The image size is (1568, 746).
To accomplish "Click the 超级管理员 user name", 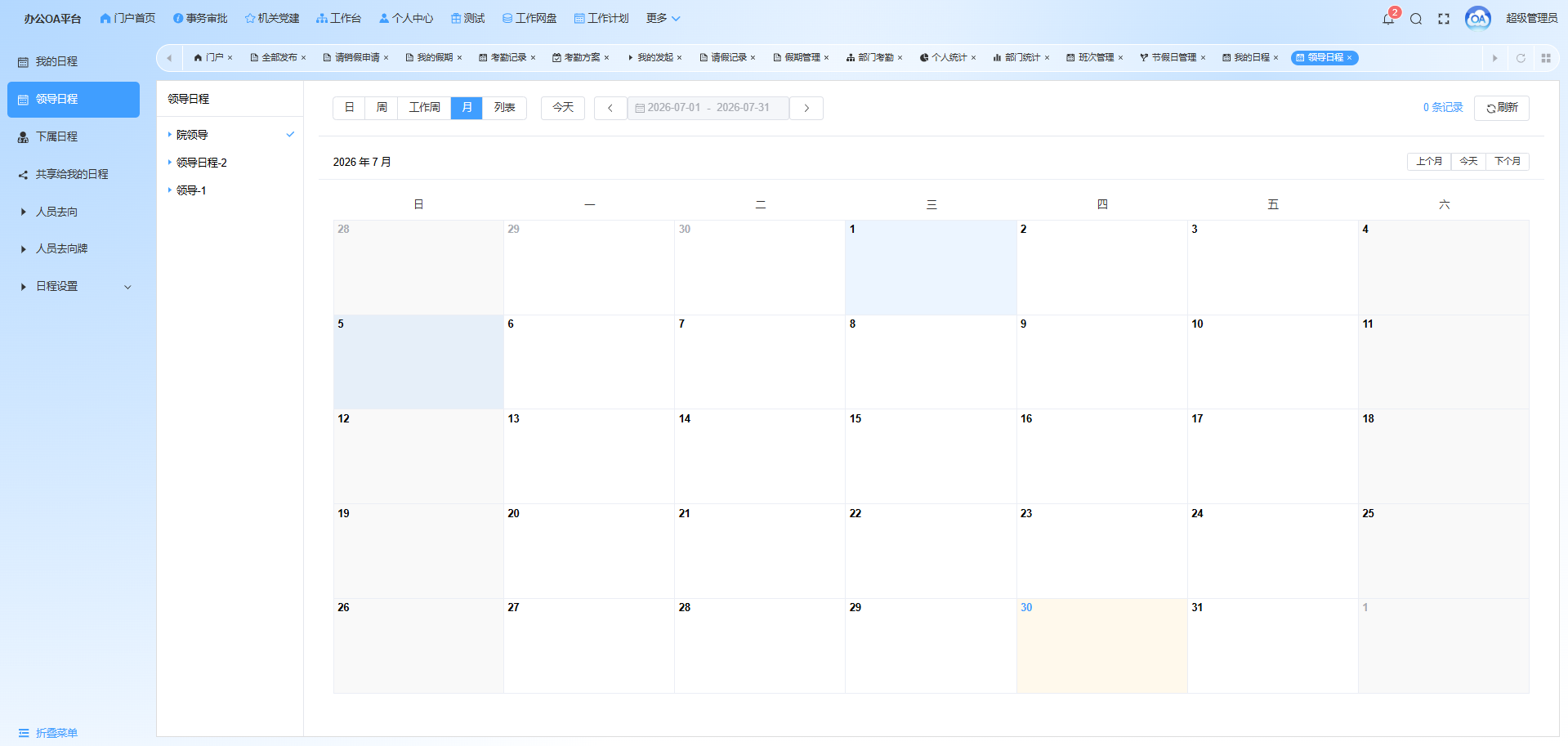I will click(x=1531, y=18).
